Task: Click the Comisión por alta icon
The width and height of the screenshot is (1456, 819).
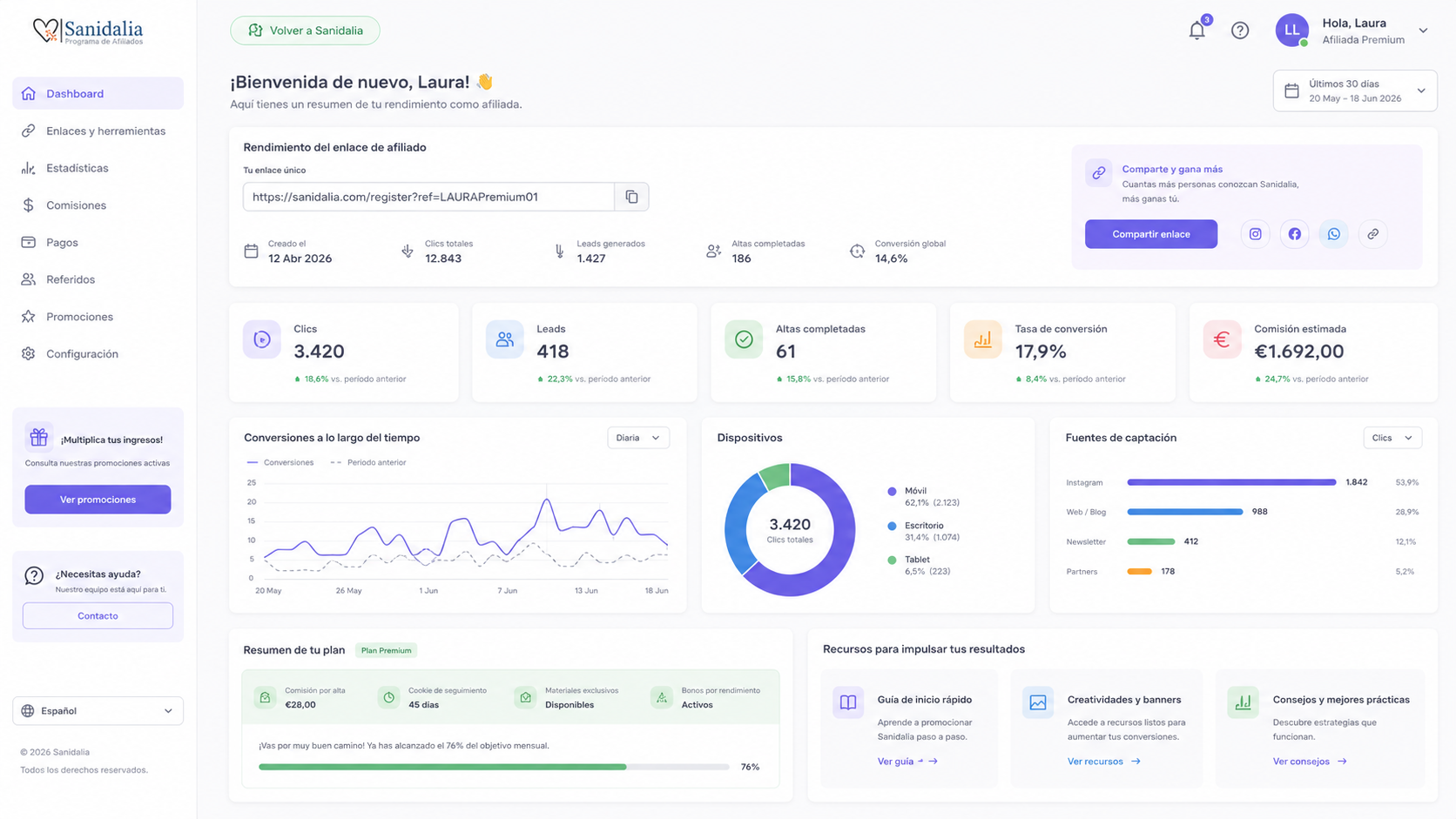Action: (266, 697)
